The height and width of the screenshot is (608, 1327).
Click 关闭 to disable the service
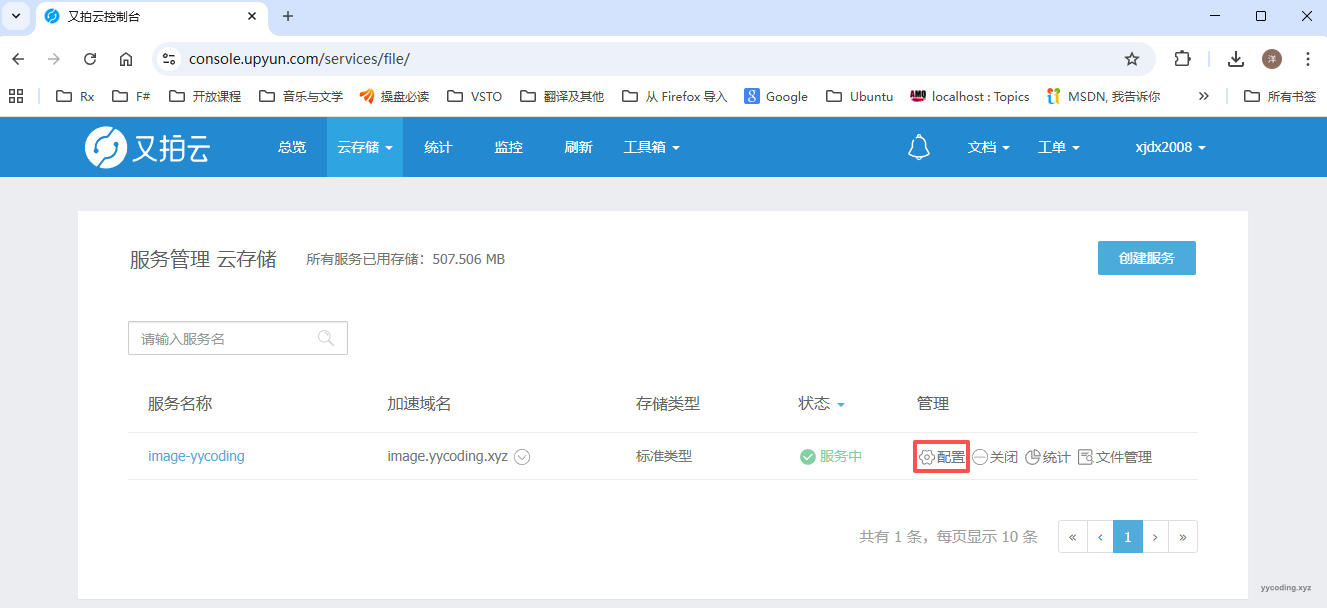995,457
